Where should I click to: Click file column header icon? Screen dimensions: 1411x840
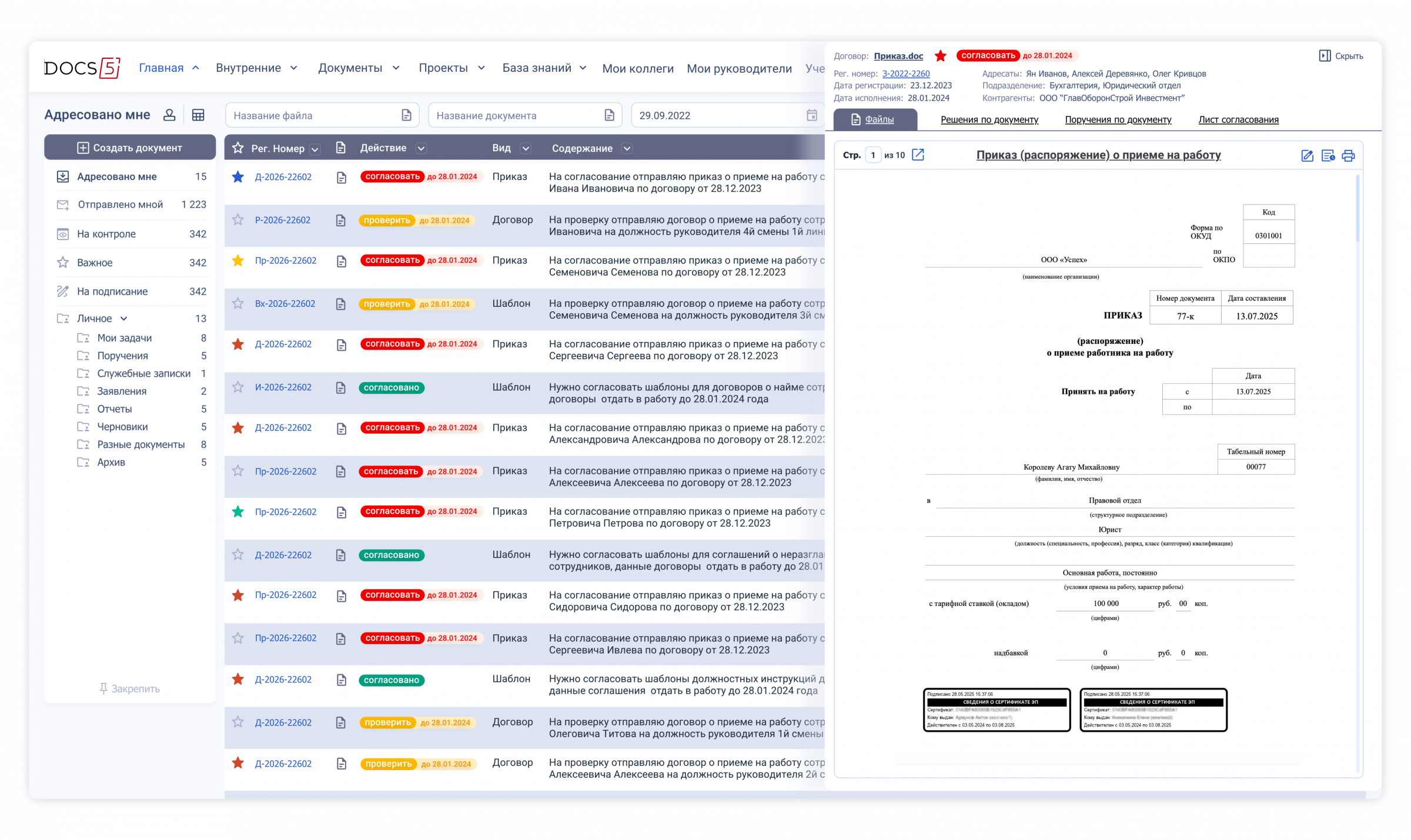tap(340, 148)
